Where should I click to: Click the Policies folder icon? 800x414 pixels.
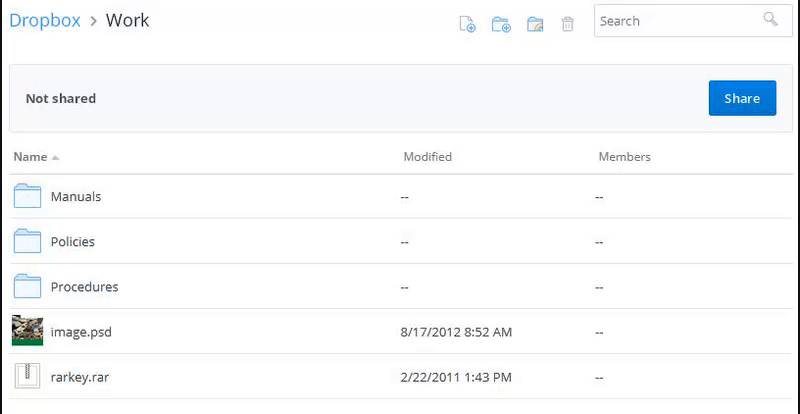click(27, 241)
